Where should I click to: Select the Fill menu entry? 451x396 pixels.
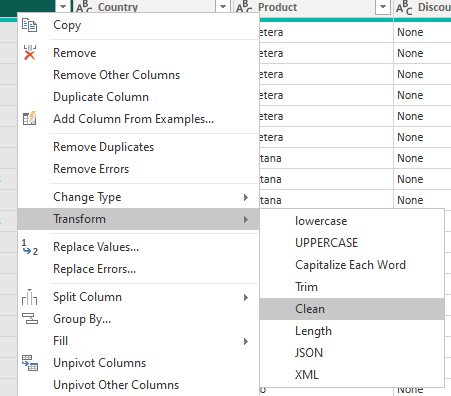(138, 341)
